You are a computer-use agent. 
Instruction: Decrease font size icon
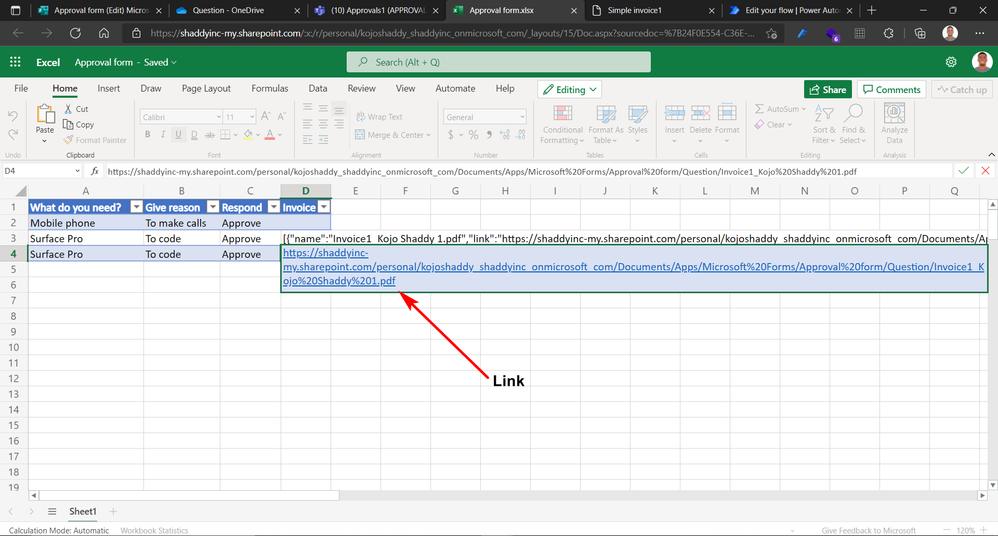(x=281, y=116)
